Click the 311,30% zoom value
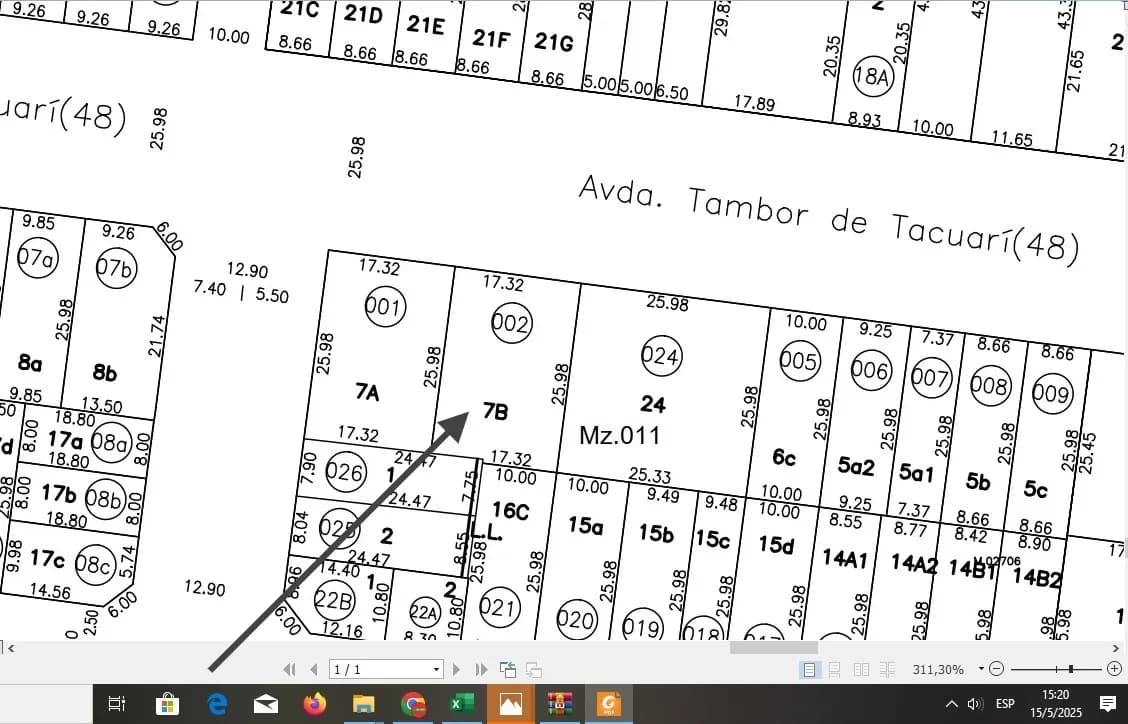1128x724 pixels. click(x=938, y=669)
